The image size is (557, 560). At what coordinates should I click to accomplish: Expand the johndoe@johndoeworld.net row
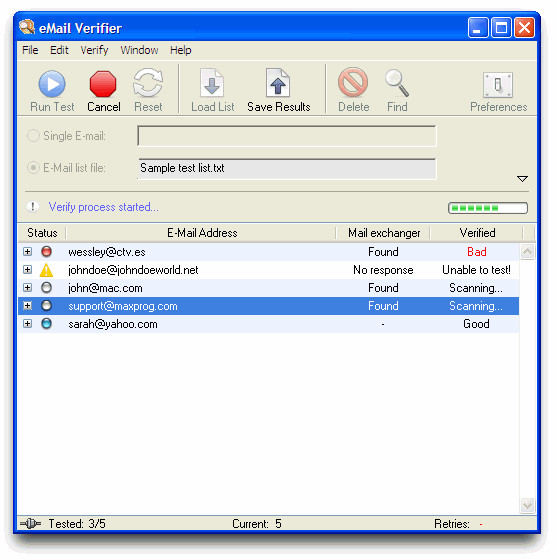(27, 270)
